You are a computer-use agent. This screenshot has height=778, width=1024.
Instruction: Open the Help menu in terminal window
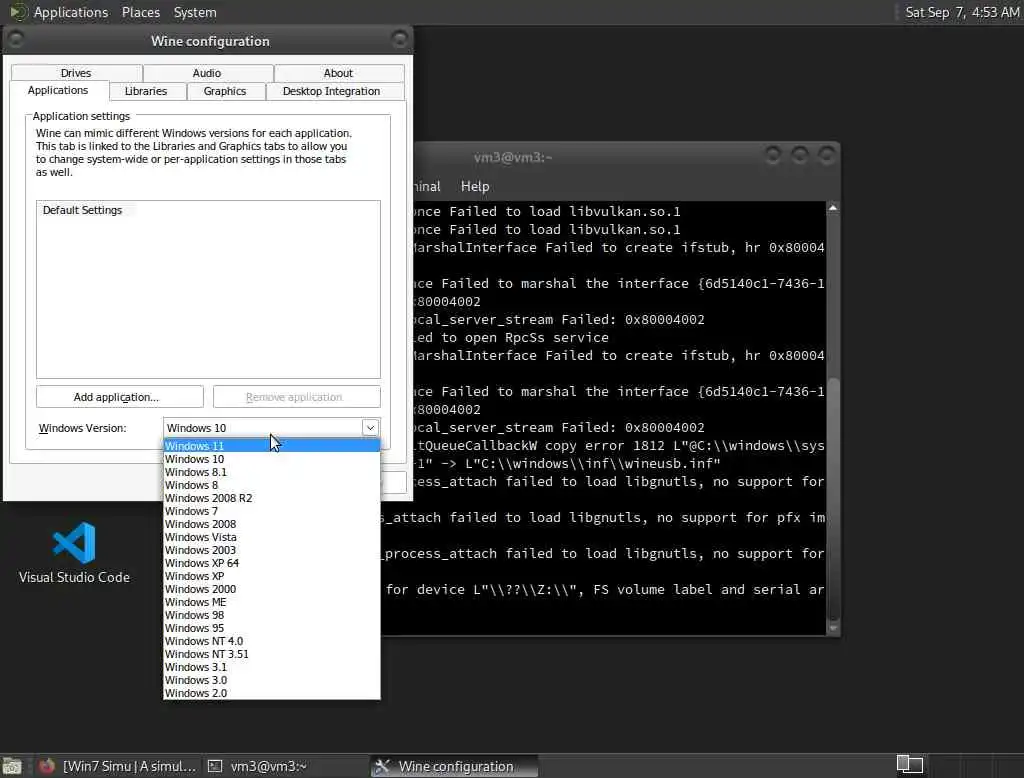475,186
